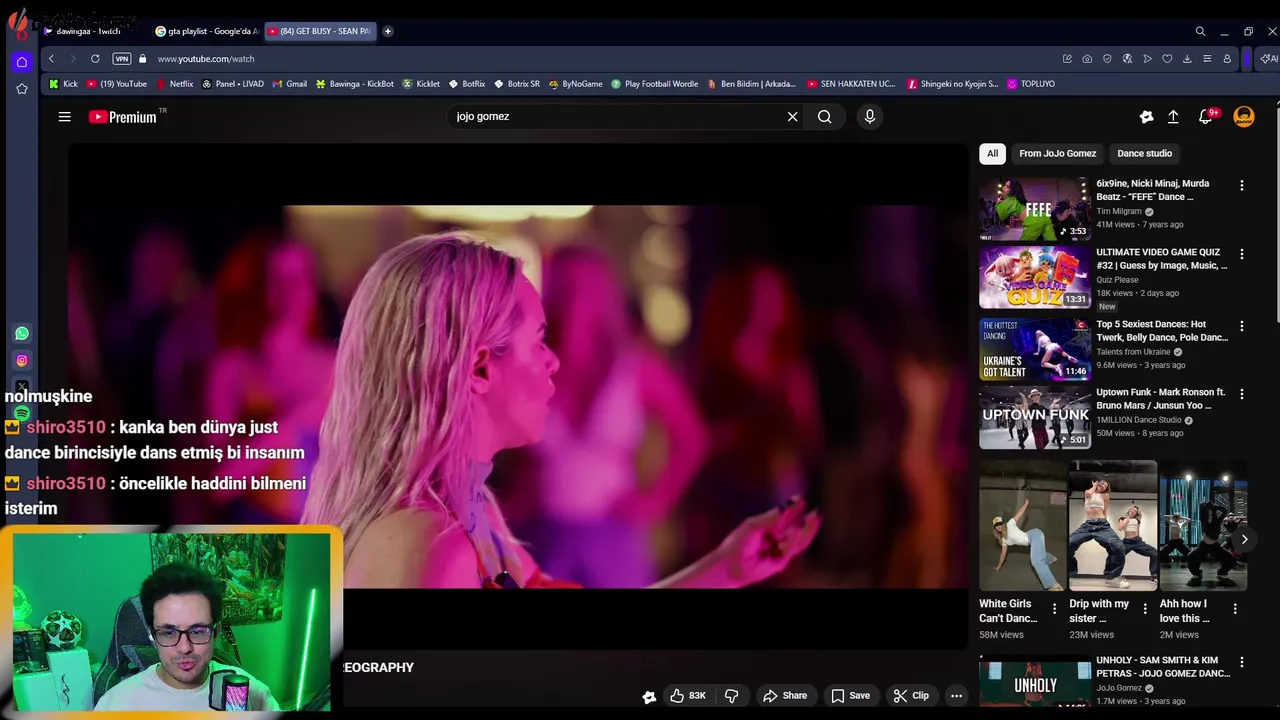
Task: Open WhatsApp in the Opera sidebar
Action: 22,333
